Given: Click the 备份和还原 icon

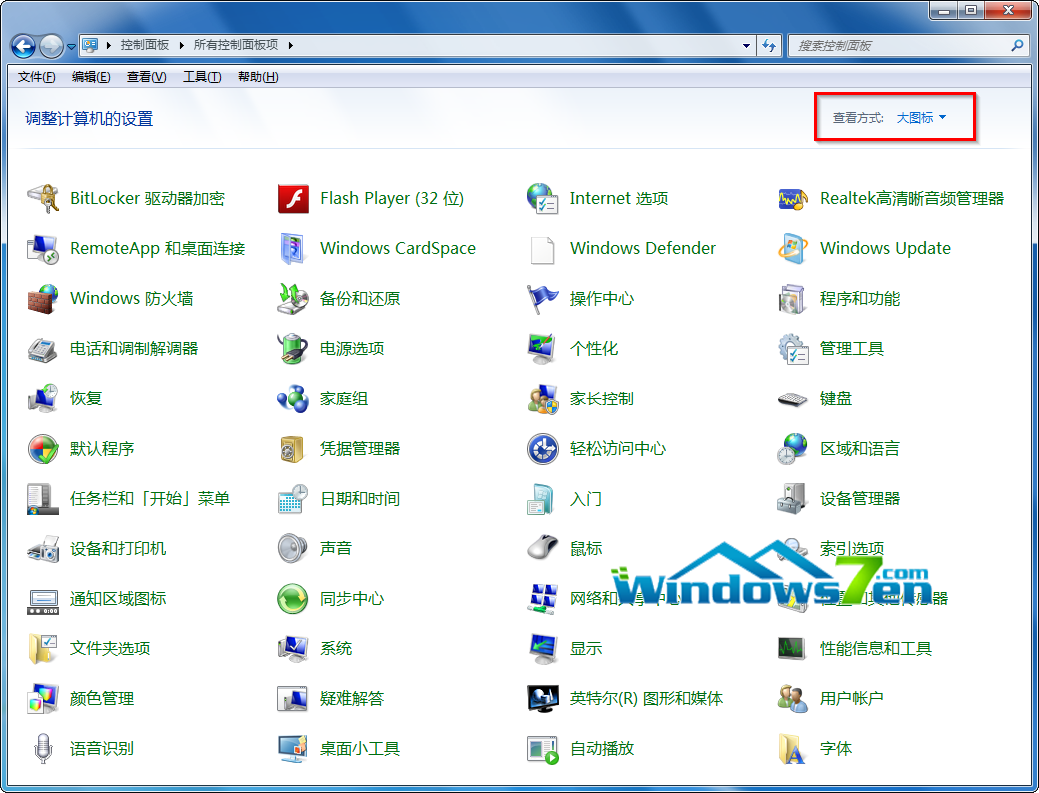Looking at the screenshot, I should pyautogui.click(x=293, y=299).
